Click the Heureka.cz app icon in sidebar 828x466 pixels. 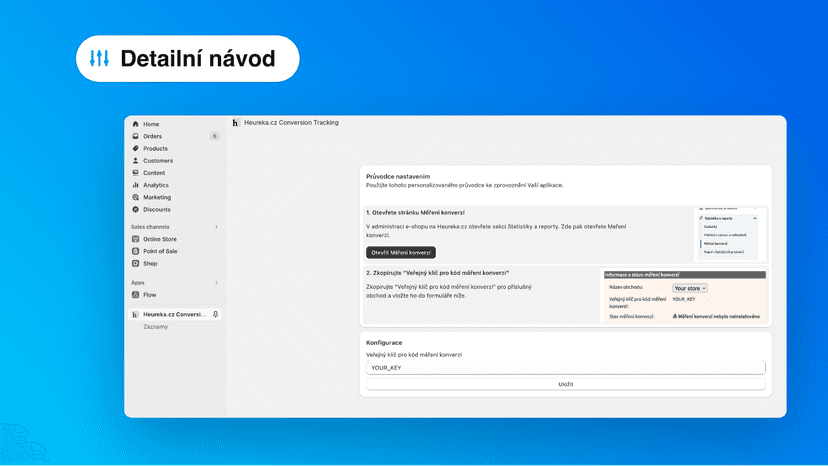click(135, 314)
